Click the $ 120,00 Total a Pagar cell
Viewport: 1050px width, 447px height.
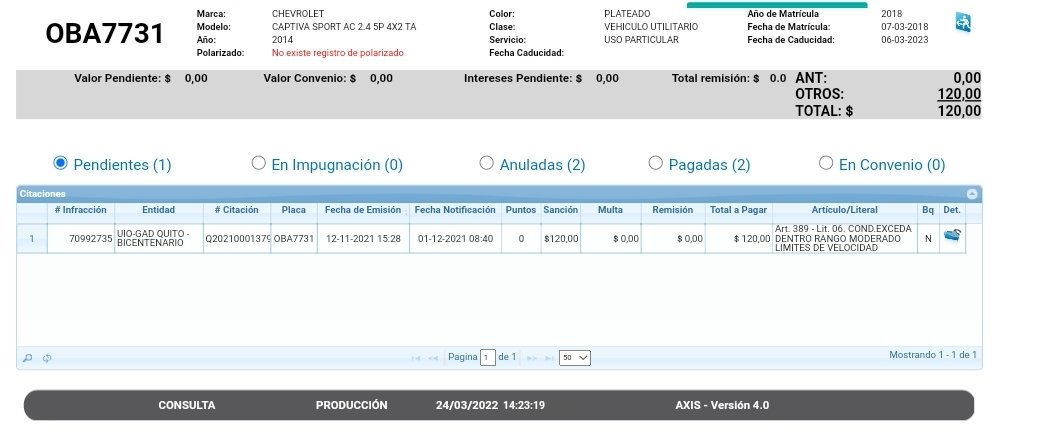click(x=739, y=238)
